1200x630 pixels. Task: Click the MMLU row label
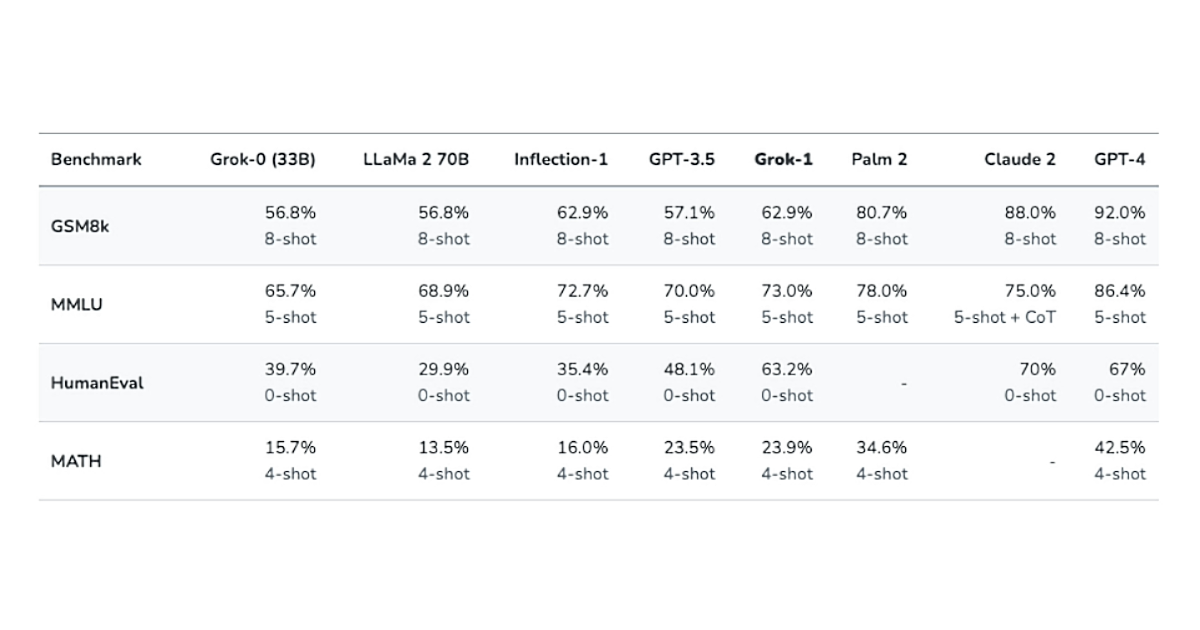pos(78,304)
